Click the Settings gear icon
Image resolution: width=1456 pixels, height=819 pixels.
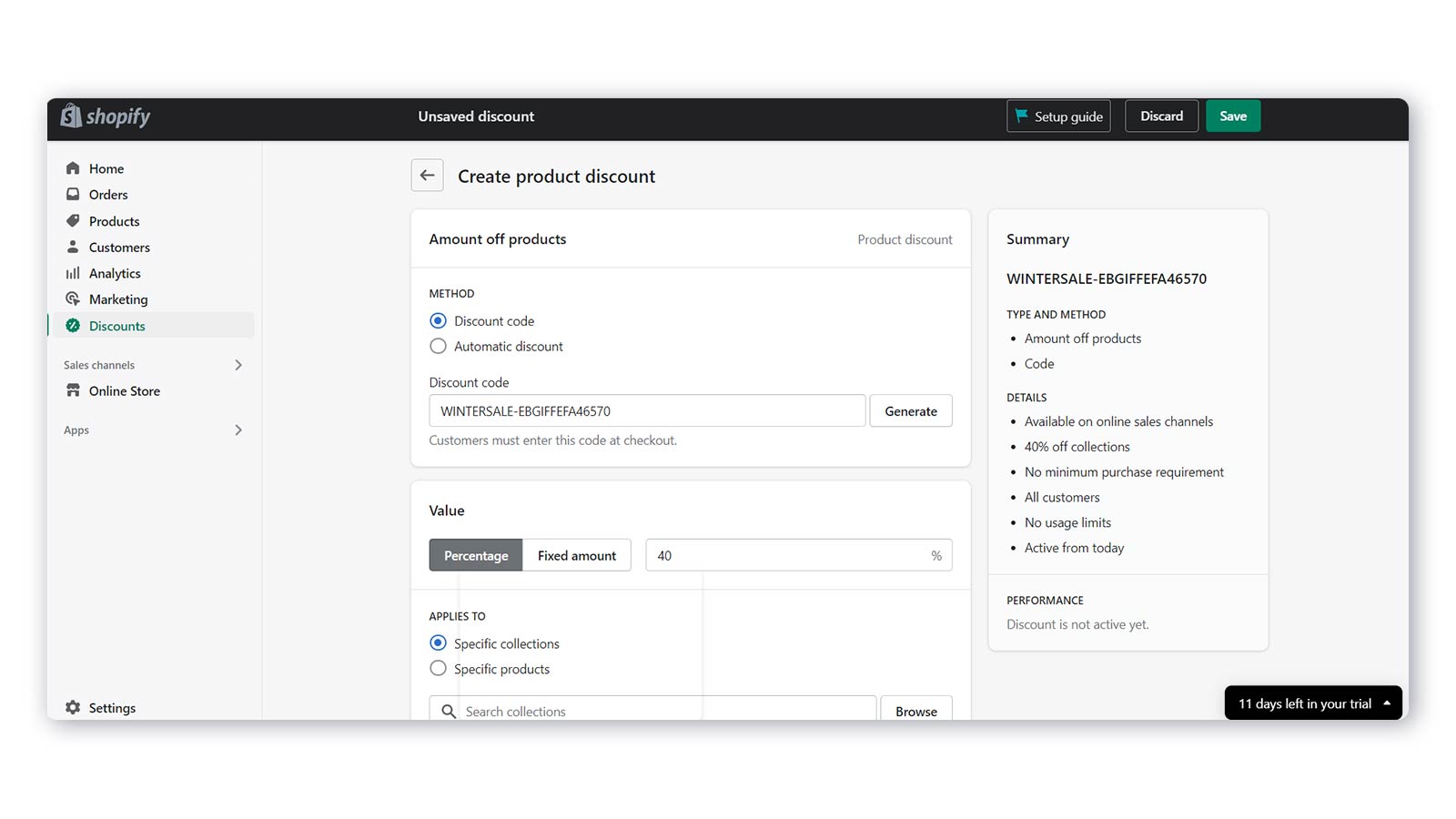coord(73,707)
